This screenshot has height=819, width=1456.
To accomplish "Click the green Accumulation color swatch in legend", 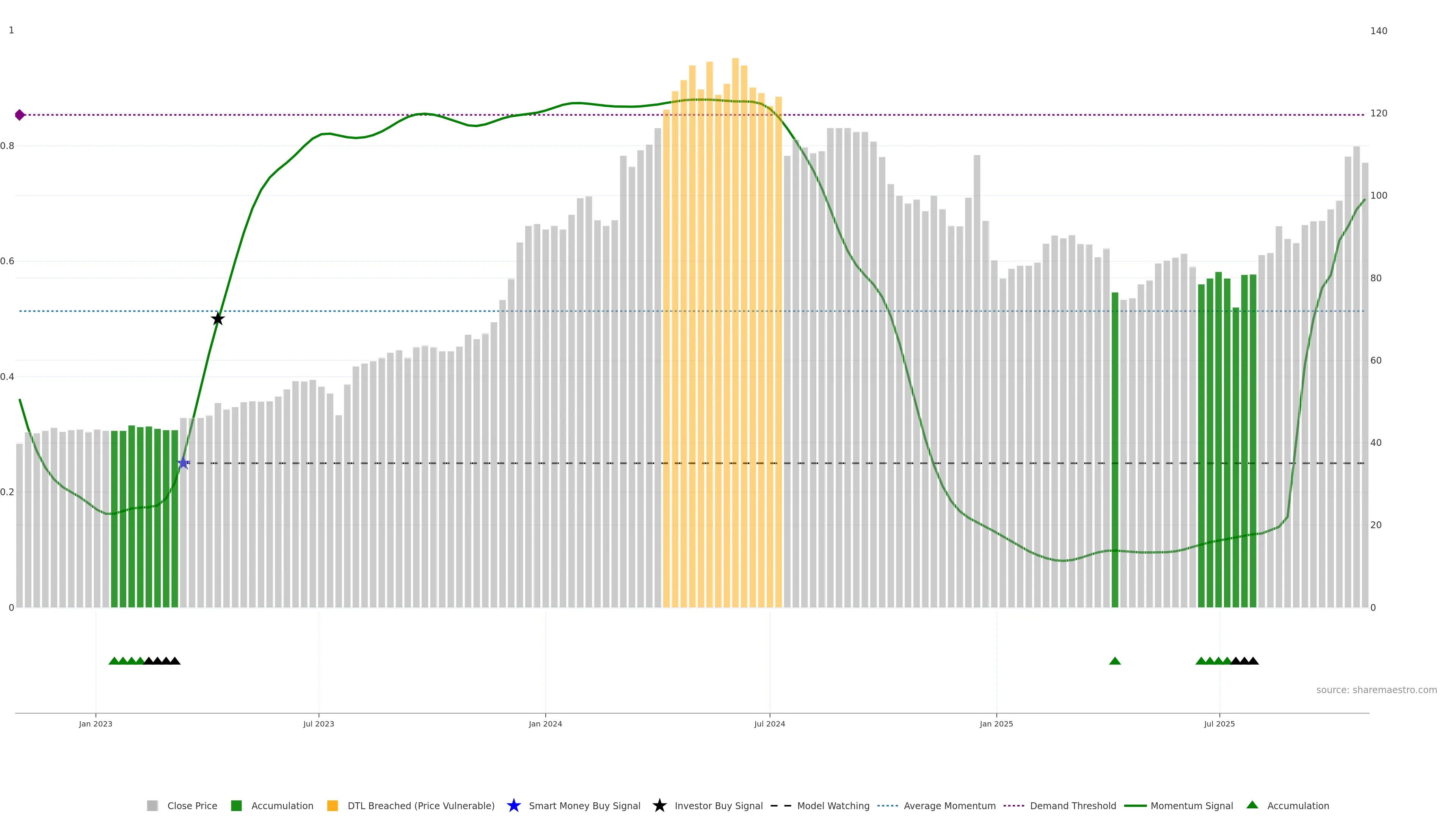I will pos(236,805).
